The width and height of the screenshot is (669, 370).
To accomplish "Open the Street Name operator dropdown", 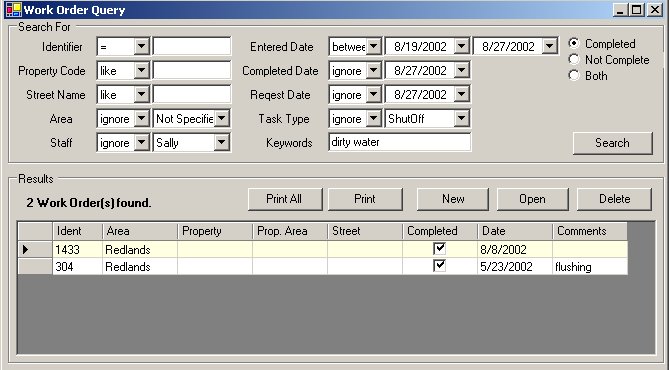I will 141,94.
